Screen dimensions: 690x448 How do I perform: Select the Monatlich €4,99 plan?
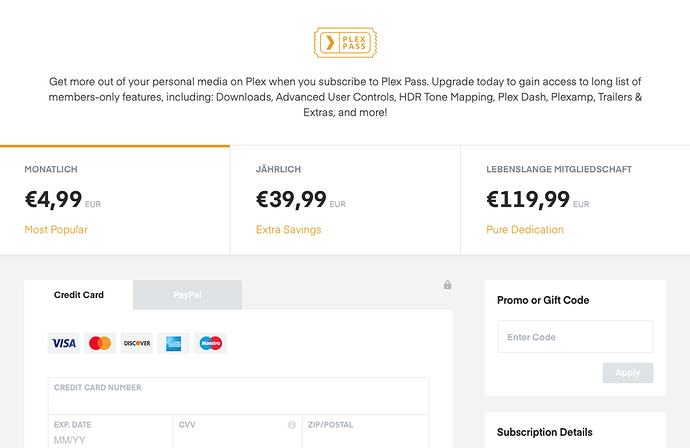115,200
